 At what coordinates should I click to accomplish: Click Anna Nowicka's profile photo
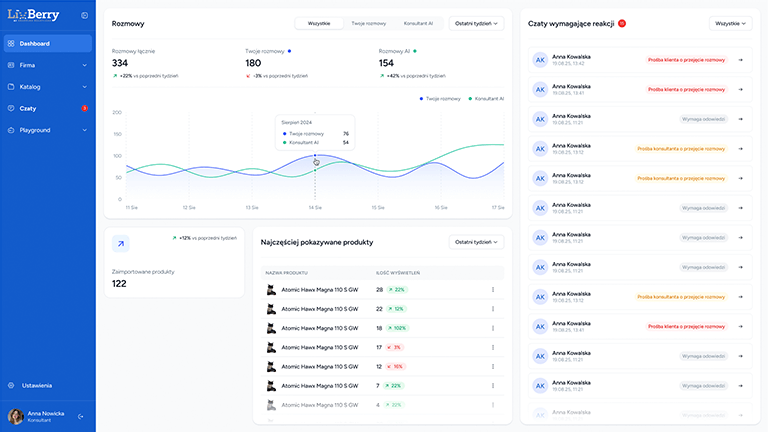15,416
